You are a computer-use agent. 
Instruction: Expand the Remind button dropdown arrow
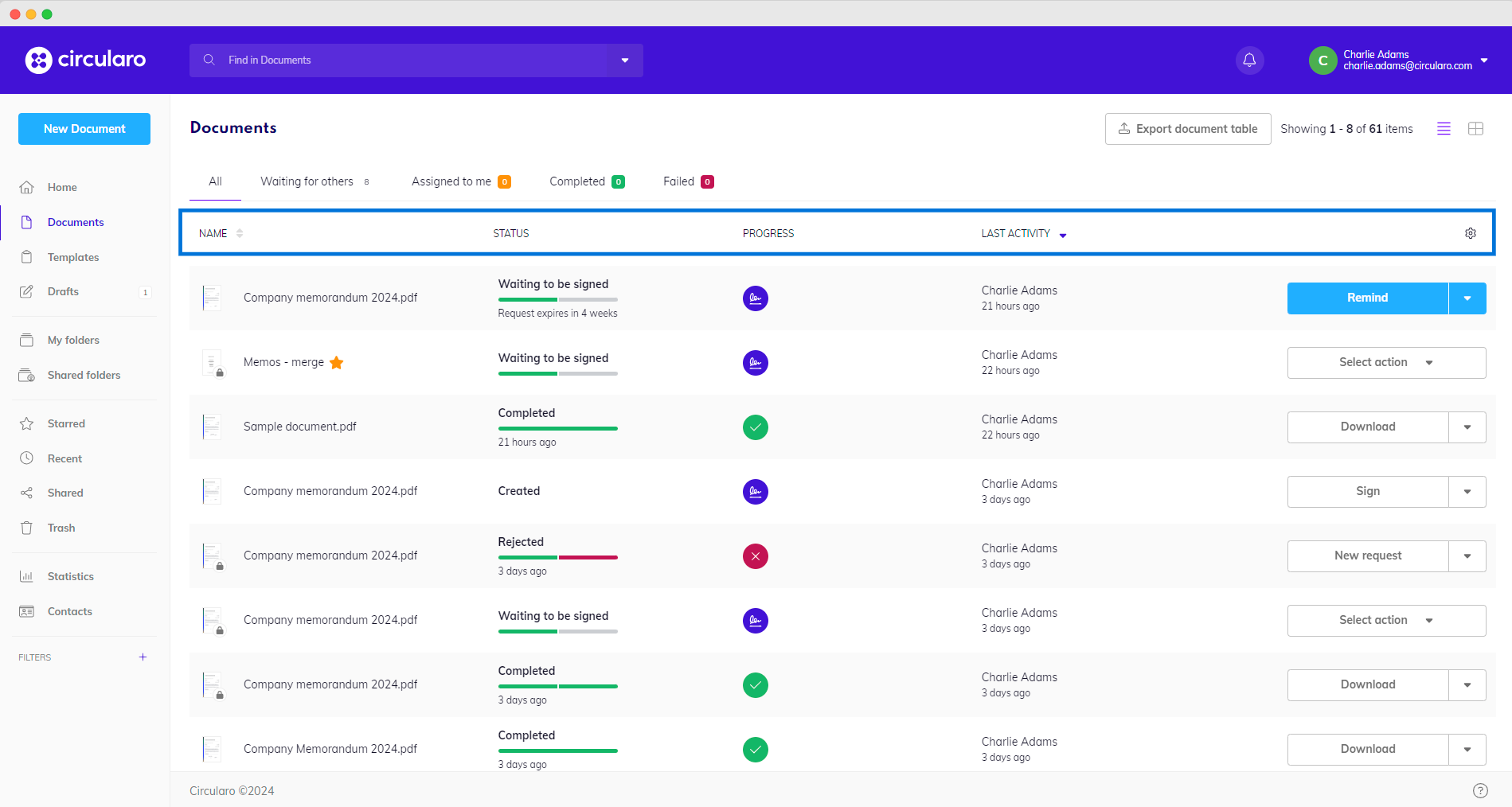pos(1467,298)
